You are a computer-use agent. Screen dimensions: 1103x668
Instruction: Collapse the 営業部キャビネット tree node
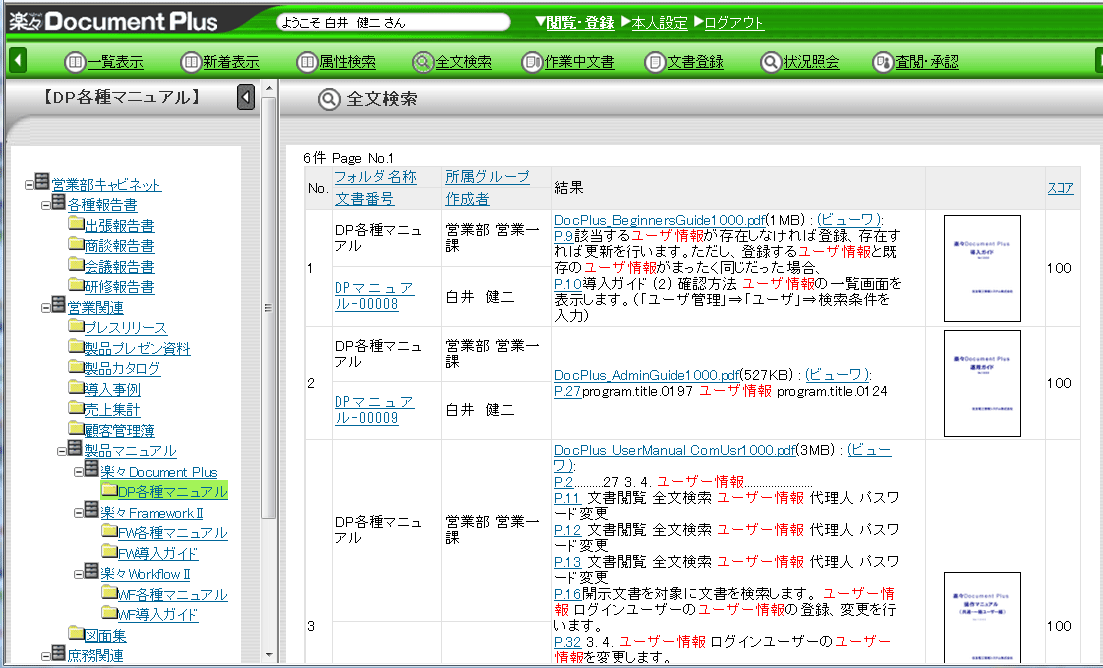tap(30, 183)
